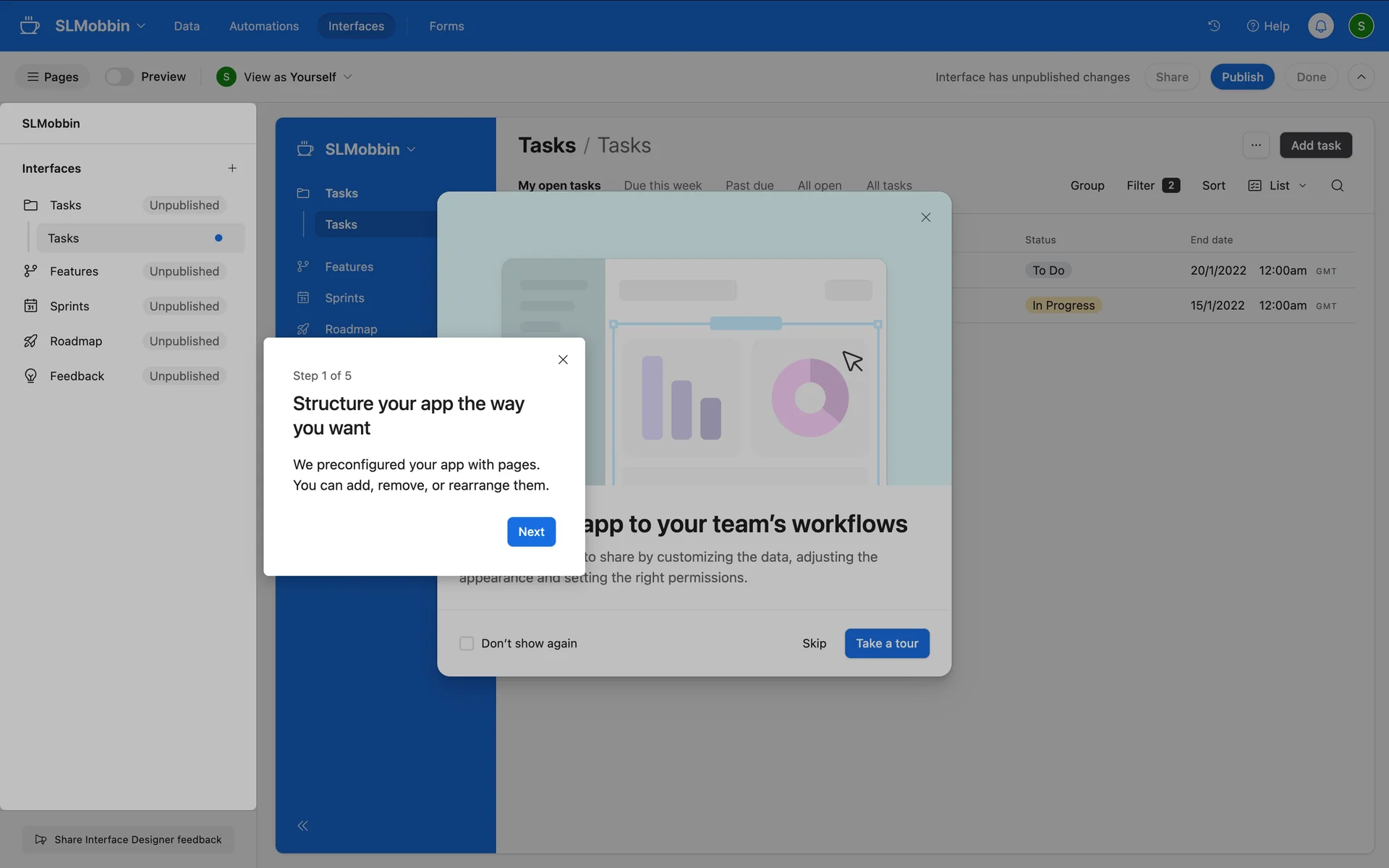Click Next in the tour step popup
This screenshot has width=1389, height=868.
click(531, 532)
